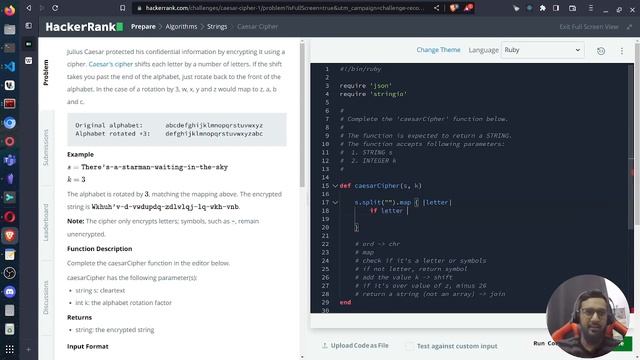Image resolution: width=640 pixels, height=360 pixels.
Task: Open the Language dropdown showing Ruby
Action: (x=542, y=50)
